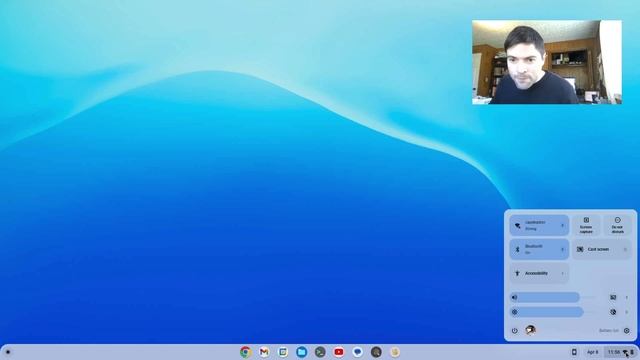Open Settings with the gear icon

(627, 331)
